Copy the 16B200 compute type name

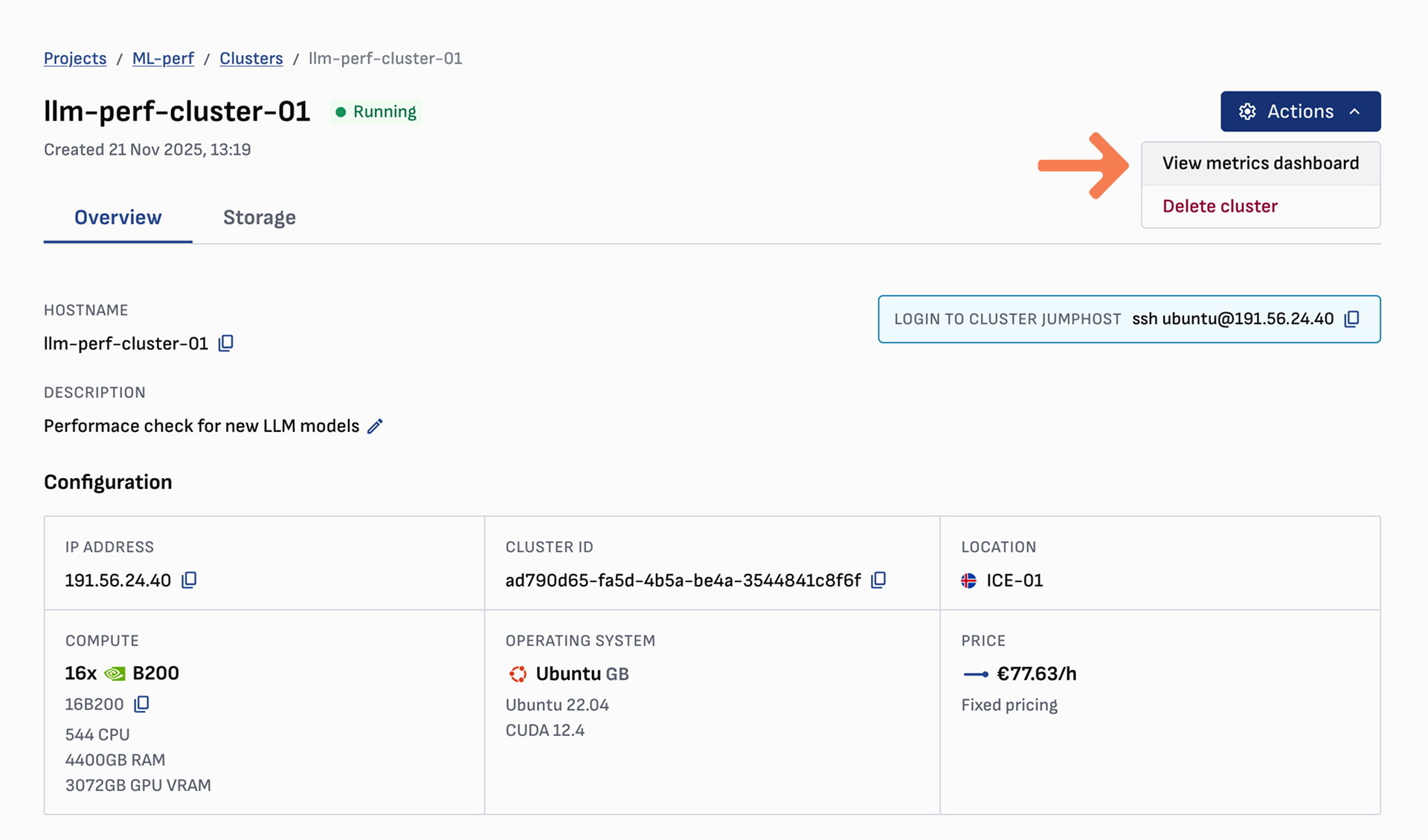pos(141,704)
